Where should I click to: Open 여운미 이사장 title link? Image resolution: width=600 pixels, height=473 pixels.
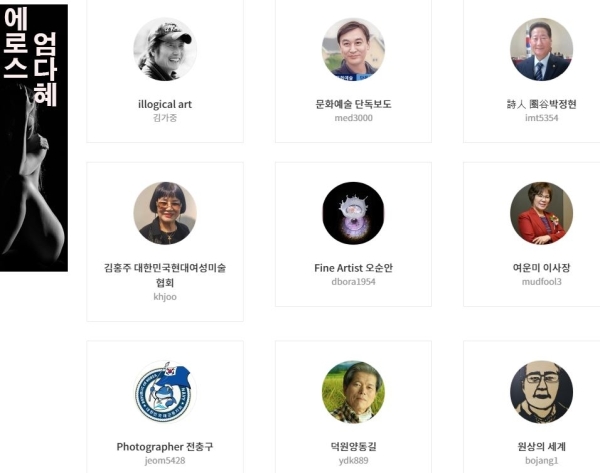tap(541, 268)
